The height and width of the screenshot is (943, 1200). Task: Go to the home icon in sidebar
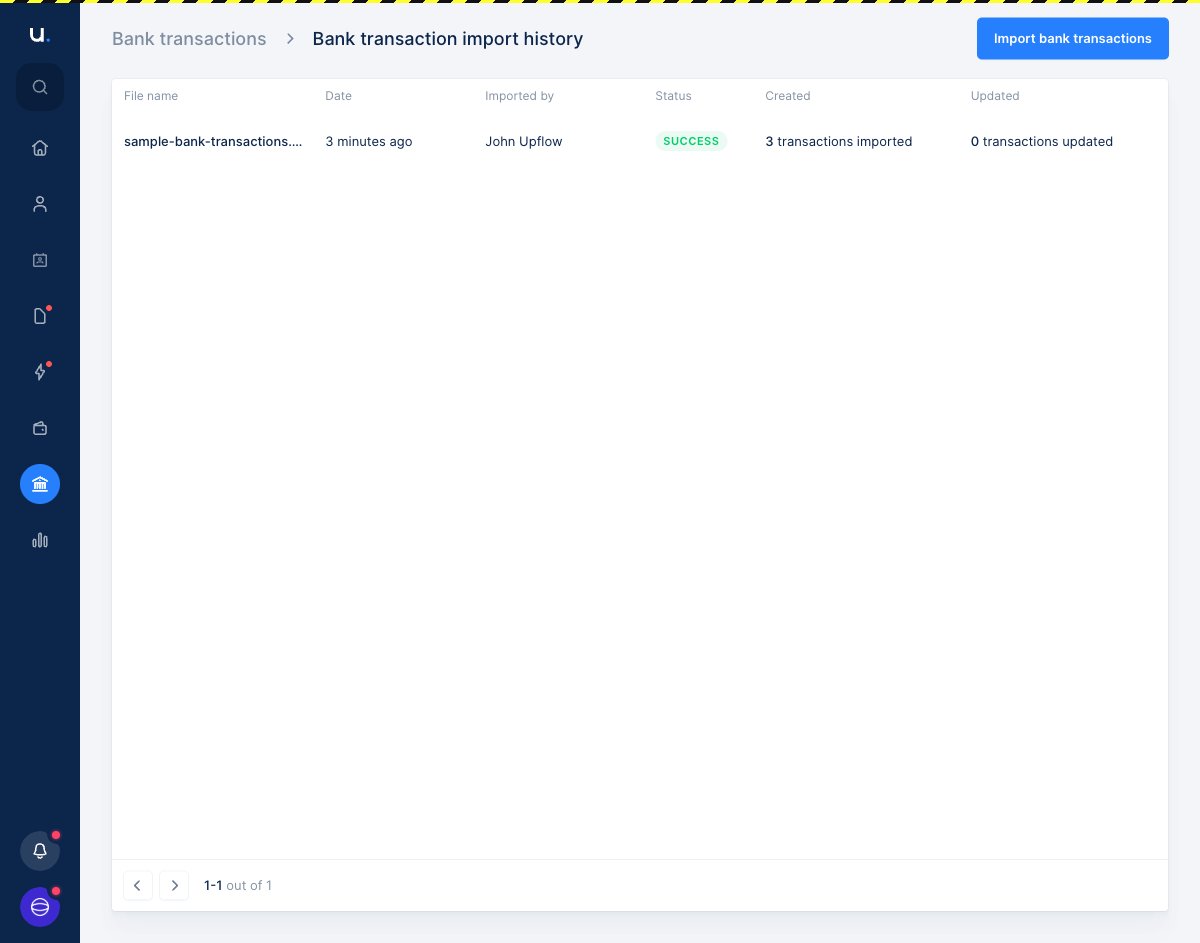[40, 148]
